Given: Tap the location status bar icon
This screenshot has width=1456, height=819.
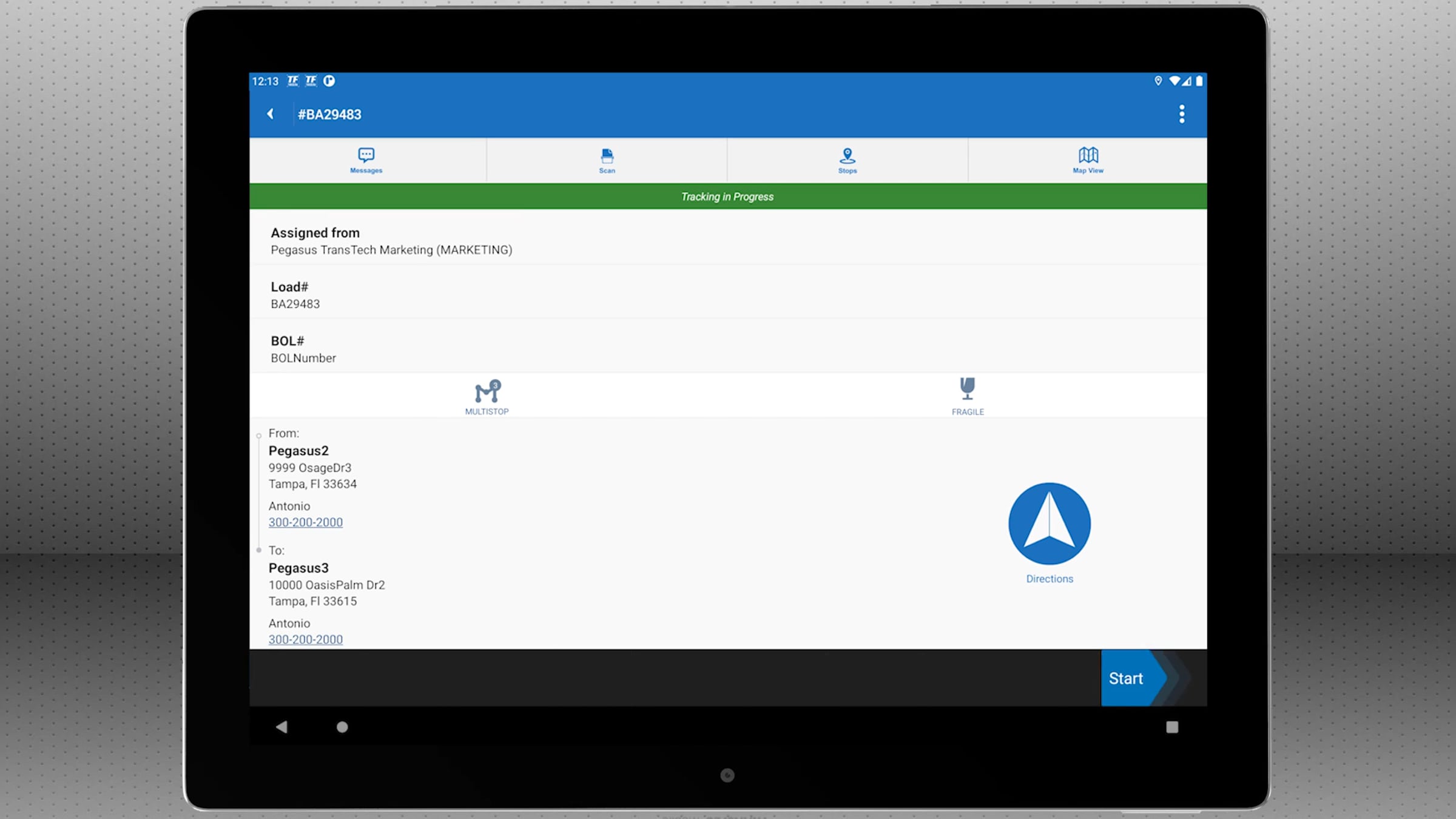Looking at the screenshot, I should 1158,81.
